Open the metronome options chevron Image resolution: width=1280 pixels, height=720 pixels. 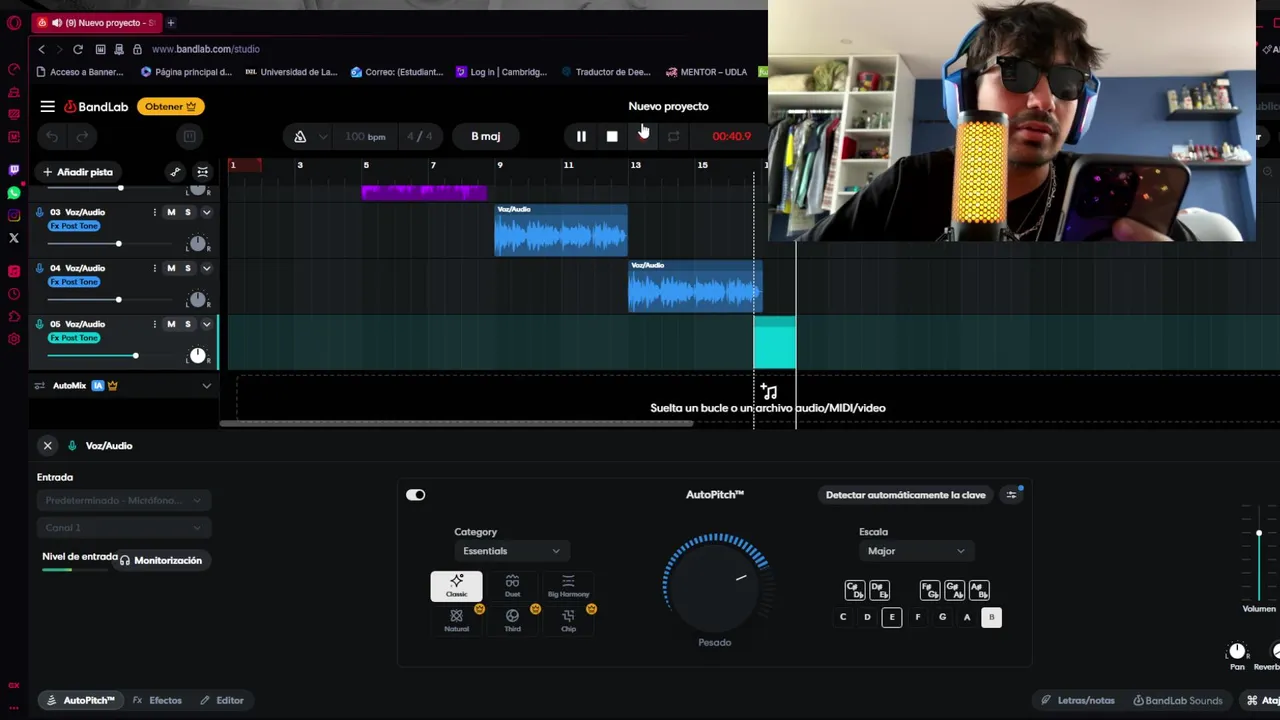pos(322,136)
